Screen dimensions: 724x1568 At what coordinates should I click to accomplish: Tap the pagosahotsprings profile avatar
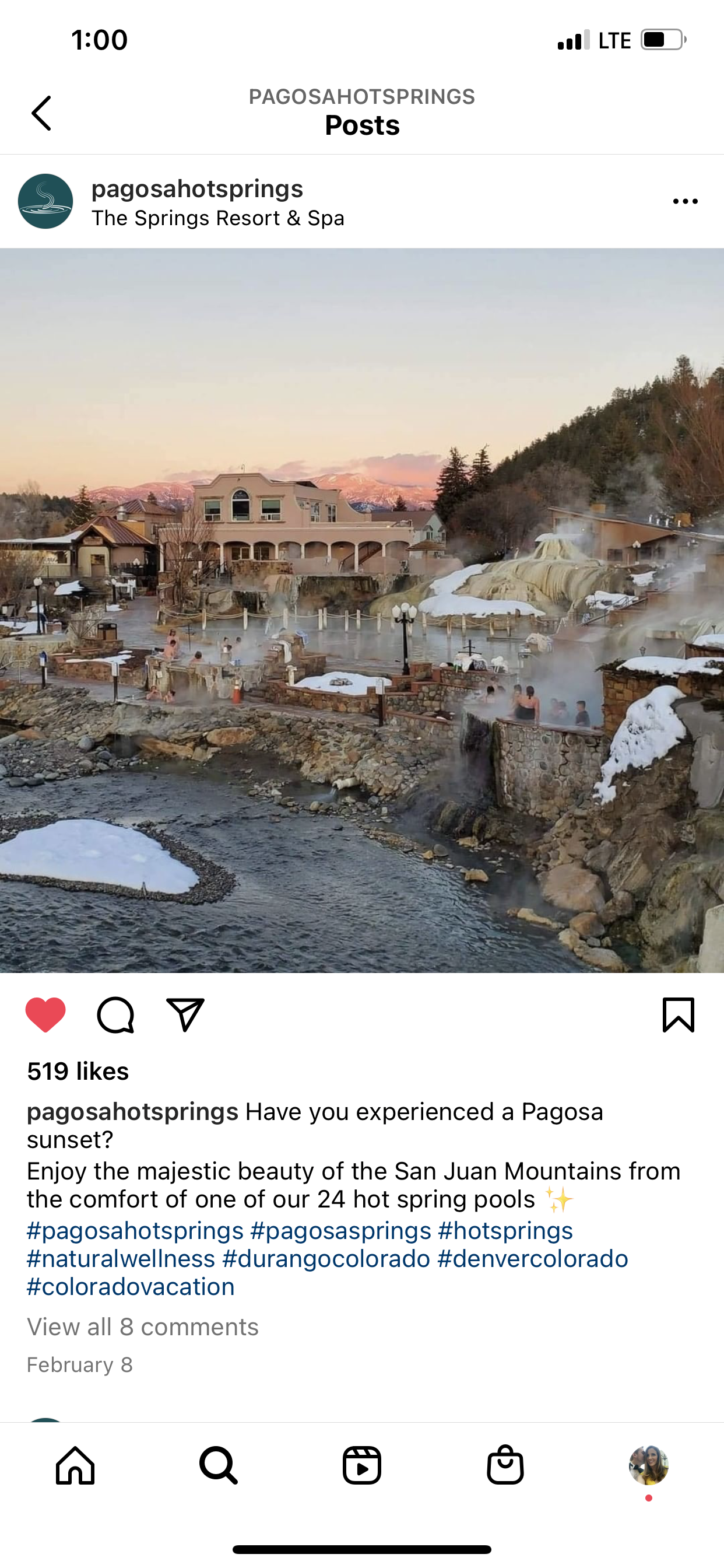[45, 201]
